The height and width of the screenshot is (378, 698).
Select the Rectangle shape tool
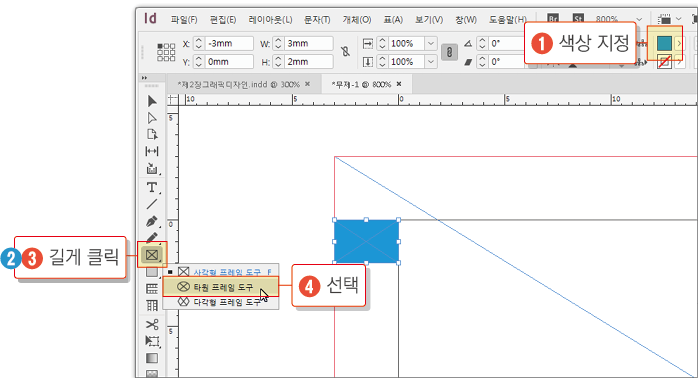coord(152,272)
